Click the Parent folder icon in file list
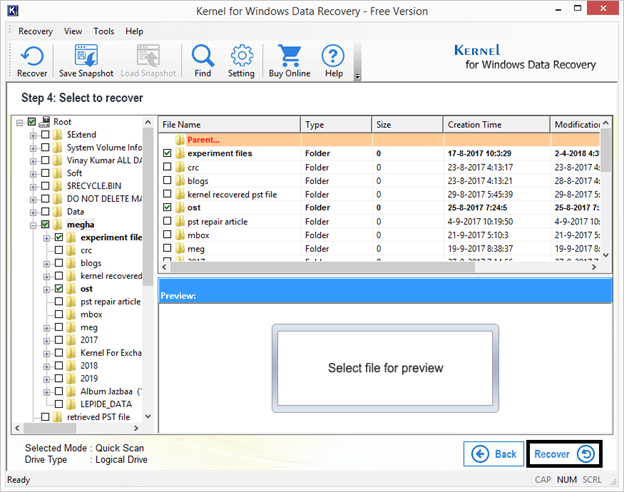This screenshot has height=492, width=624. tap(180, 140)
